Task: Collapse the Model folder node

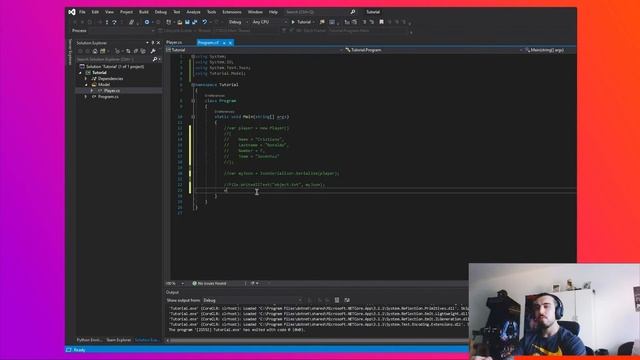Action: point(86,84)
